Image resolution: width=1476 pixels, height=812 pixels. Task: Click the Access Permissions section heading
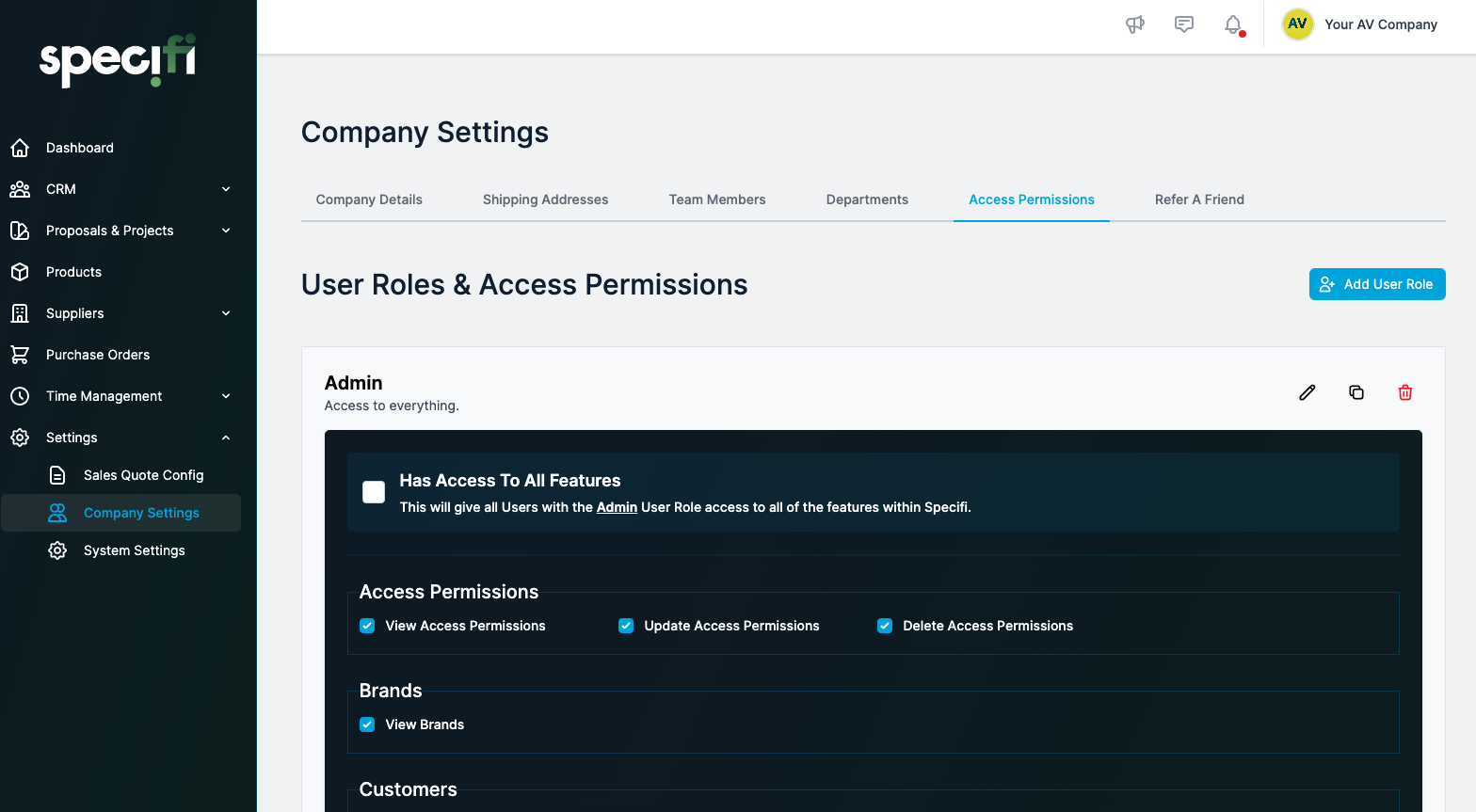[x=449, y=592]
